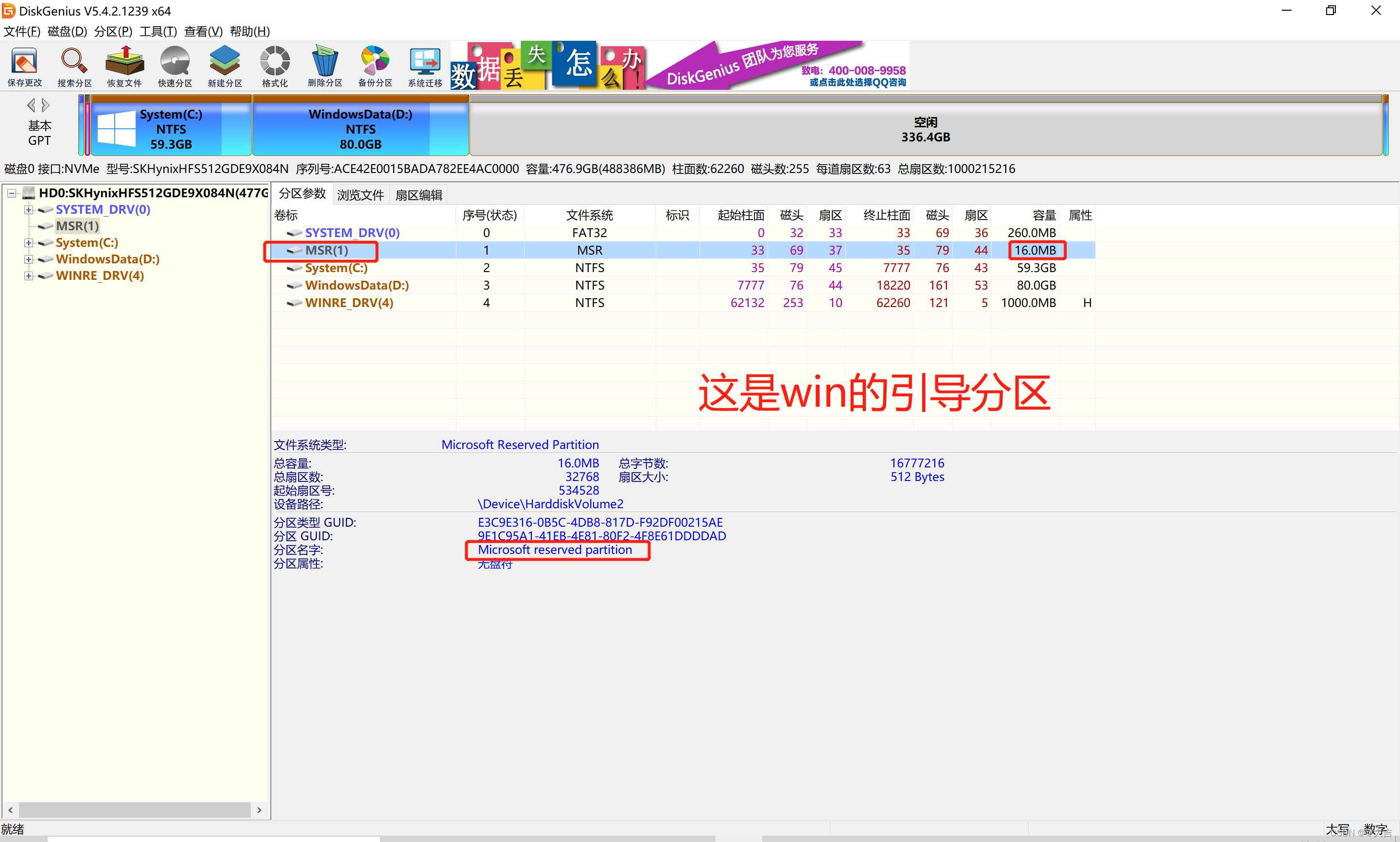The image size is (1400, 842).
Task: Collapse the HD0 disk tree node
Action: pyautogui.click(x=11, y=193)
